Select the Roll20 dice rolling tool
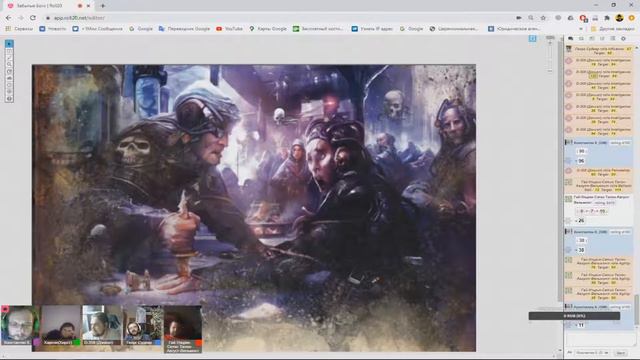Screen dimensions: 640x360 click(x=9, y=91)
